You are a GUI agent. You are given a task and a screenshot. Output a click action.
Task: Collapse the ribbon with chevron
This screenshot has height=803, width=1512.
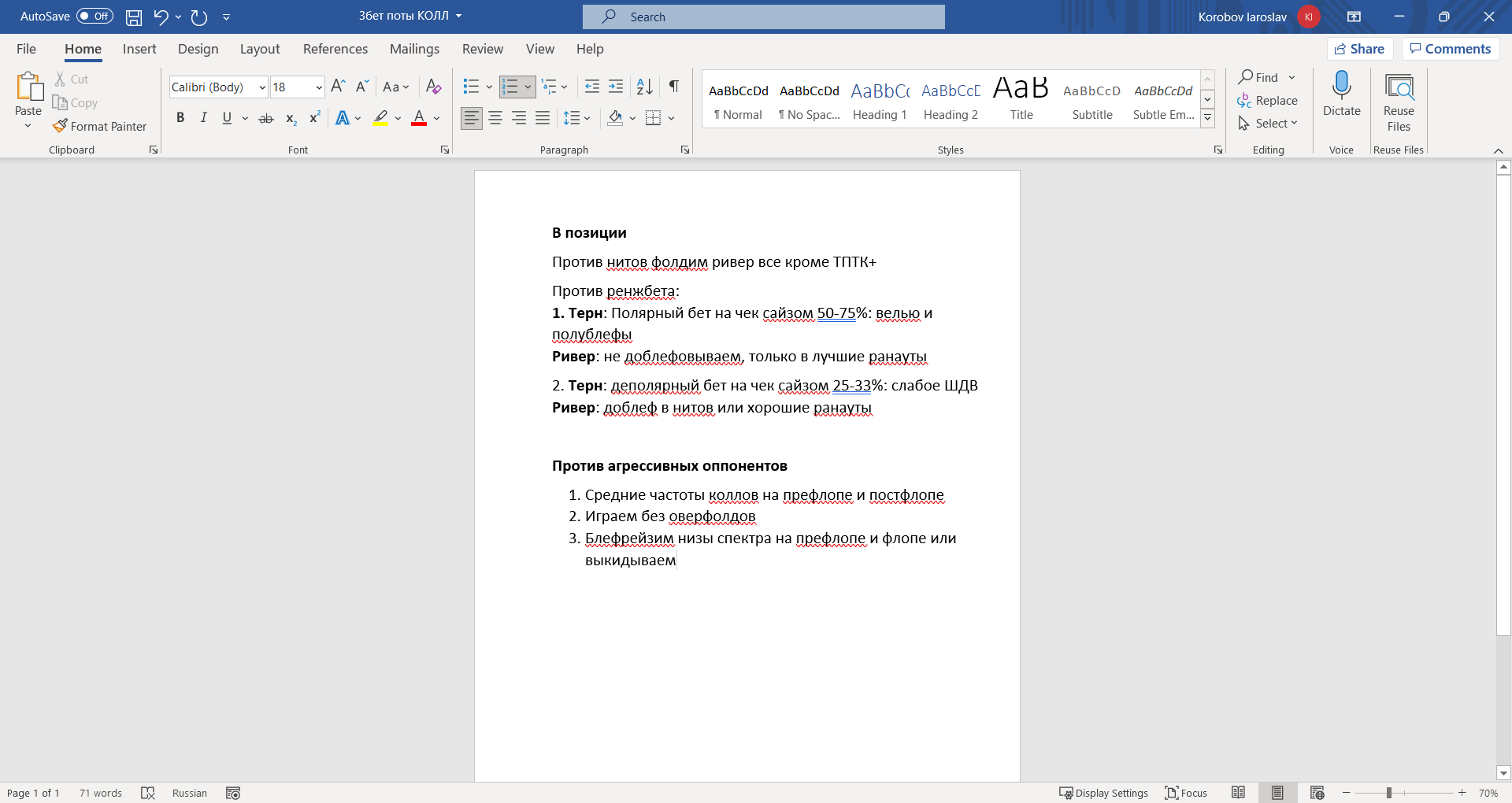click(1498, 150)
